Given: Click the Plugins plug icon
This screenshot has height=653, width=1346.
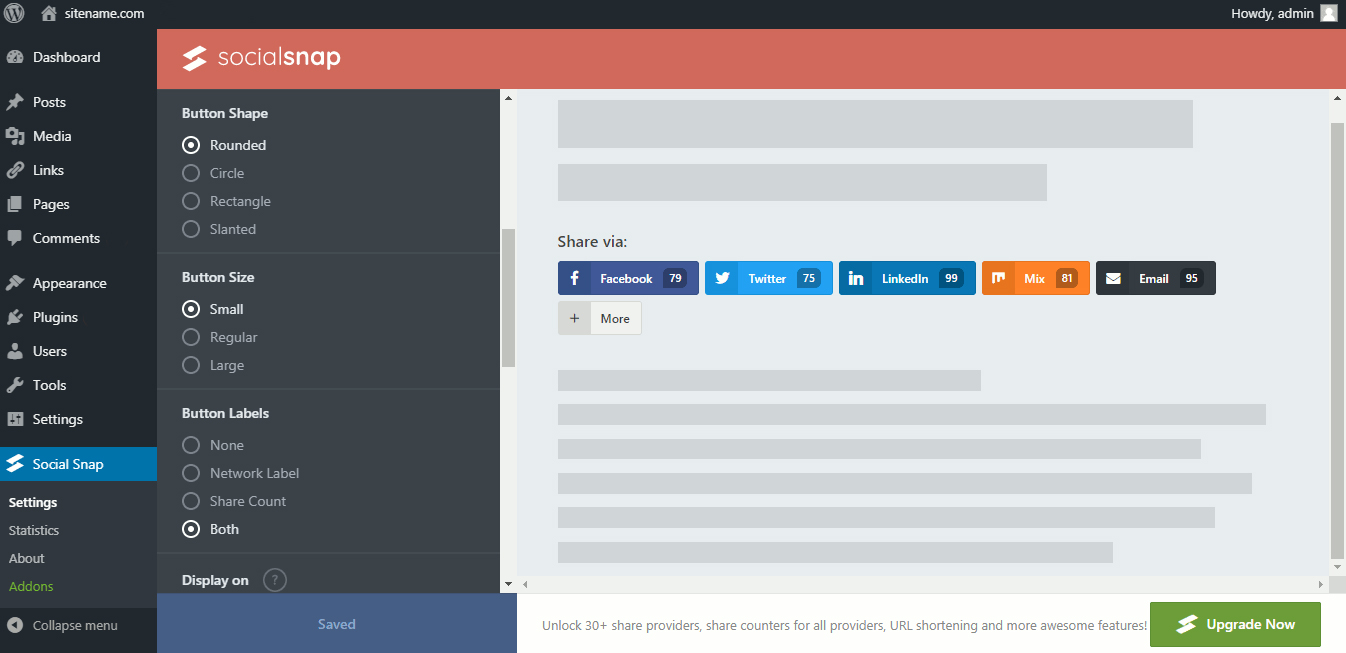Looking at the screenshot, I should pyautogui.click(x=15, y=317).
